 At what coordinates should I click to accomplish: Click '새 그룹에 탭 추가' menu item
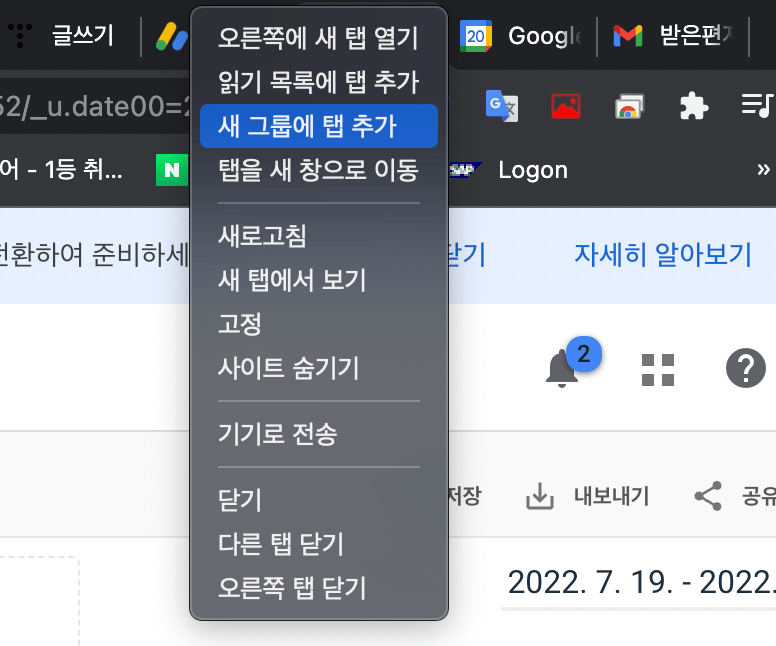tap(319, 126)
